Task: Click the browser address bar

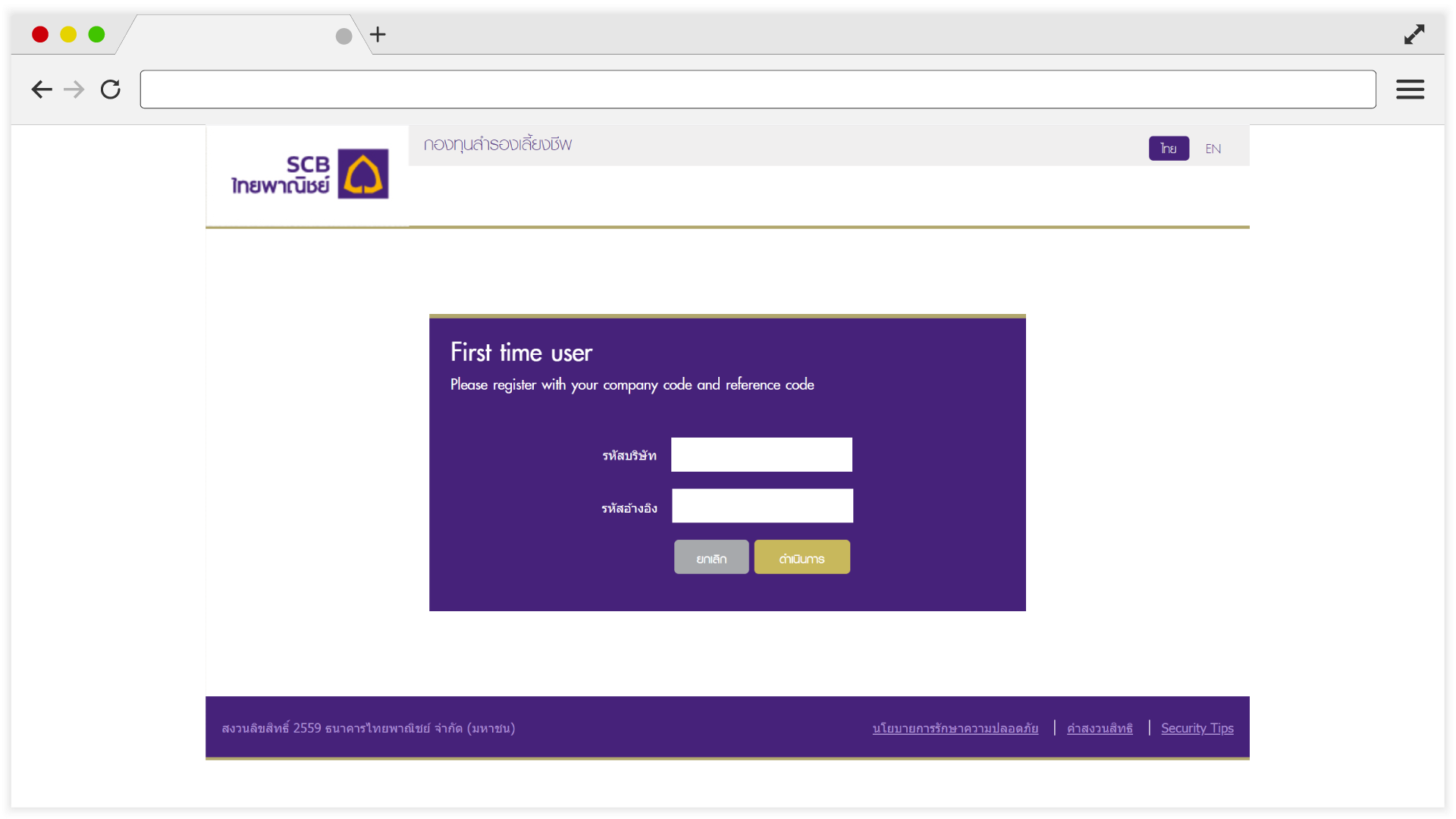Action: [x=757, y=89]
